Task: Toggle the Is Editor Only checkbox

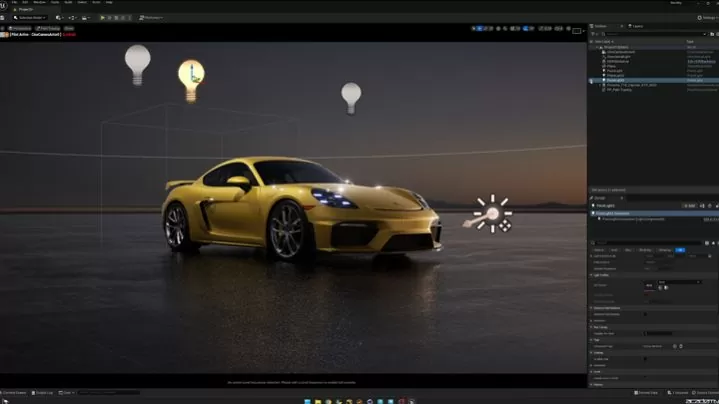Action: pyautogui.click(x=646, y=359)
